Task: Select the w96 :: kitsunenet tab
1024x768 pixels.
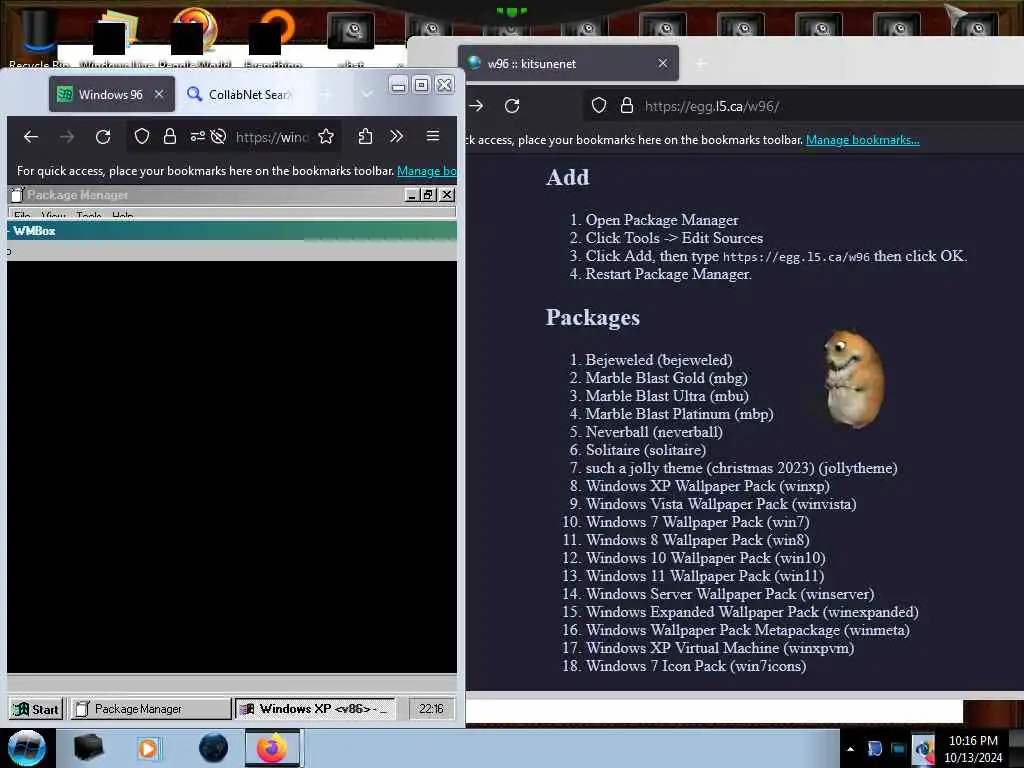Action: [x=568, y=63]
